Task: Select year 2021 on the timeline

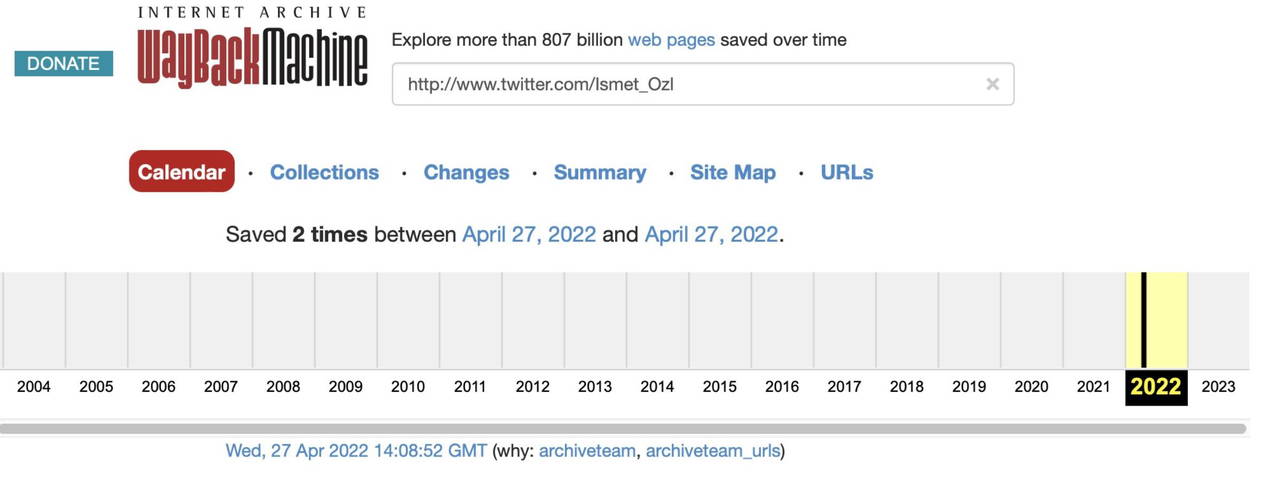Action: (x=1093, y=387)
